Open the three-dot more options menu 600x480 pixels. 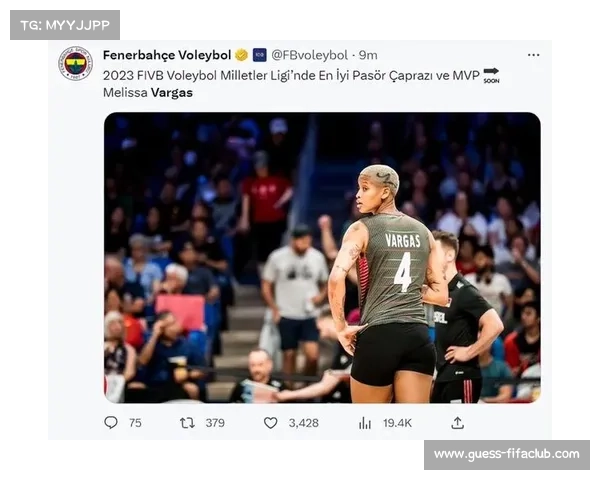click(x=533, y=55)
